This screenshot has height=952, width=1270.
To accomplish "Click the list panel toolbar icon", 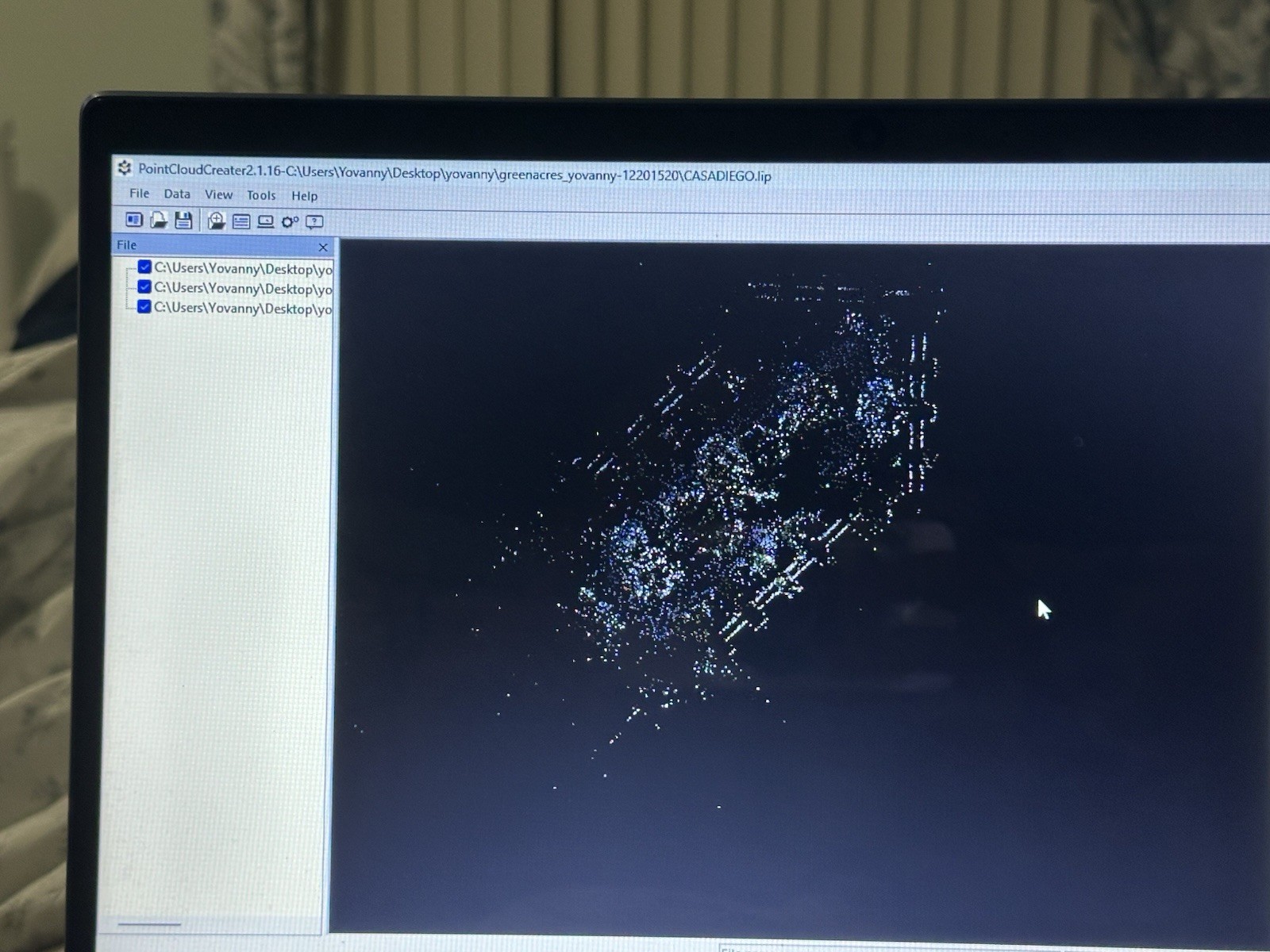I will point(241,222).
